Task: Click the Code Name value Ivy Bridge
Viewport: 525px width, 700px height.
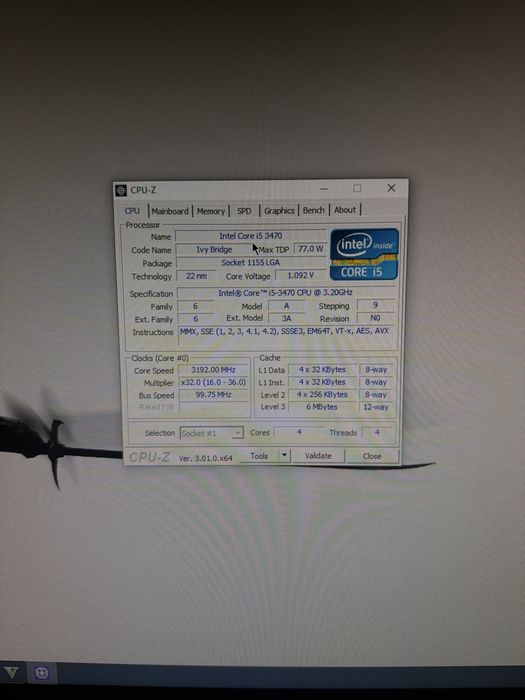Action: pyautogui.click(x=214, y=250)
